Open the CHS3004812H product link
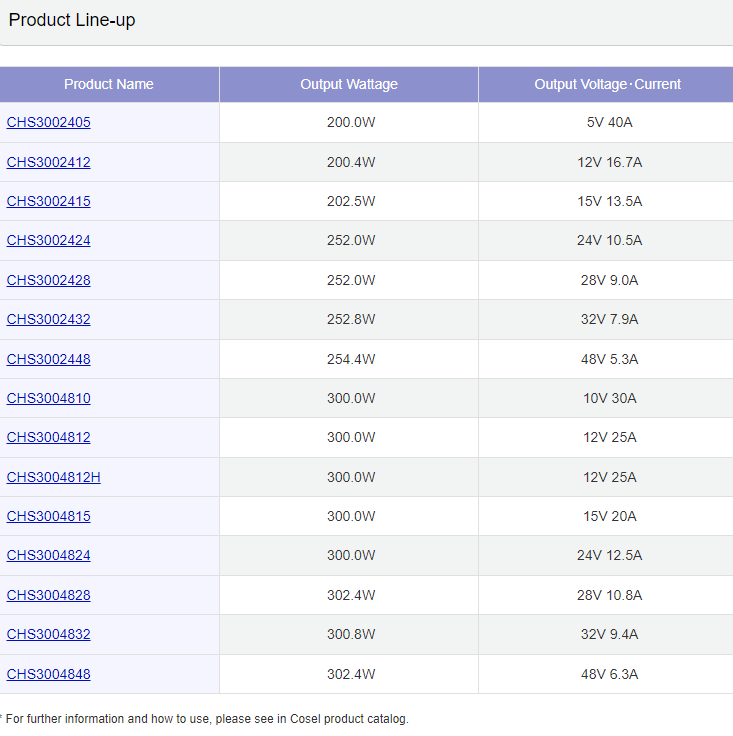Screen dimensions: 733x736 tap(53, 477)
